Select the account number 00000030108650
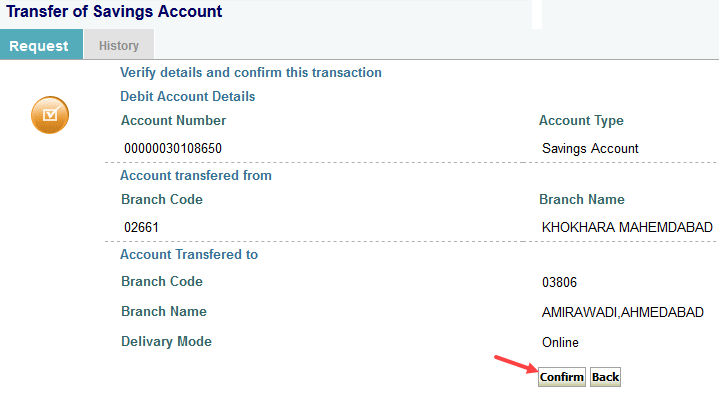Image resolution: width=719 pixels, height=396 pixels. point(173,148)
